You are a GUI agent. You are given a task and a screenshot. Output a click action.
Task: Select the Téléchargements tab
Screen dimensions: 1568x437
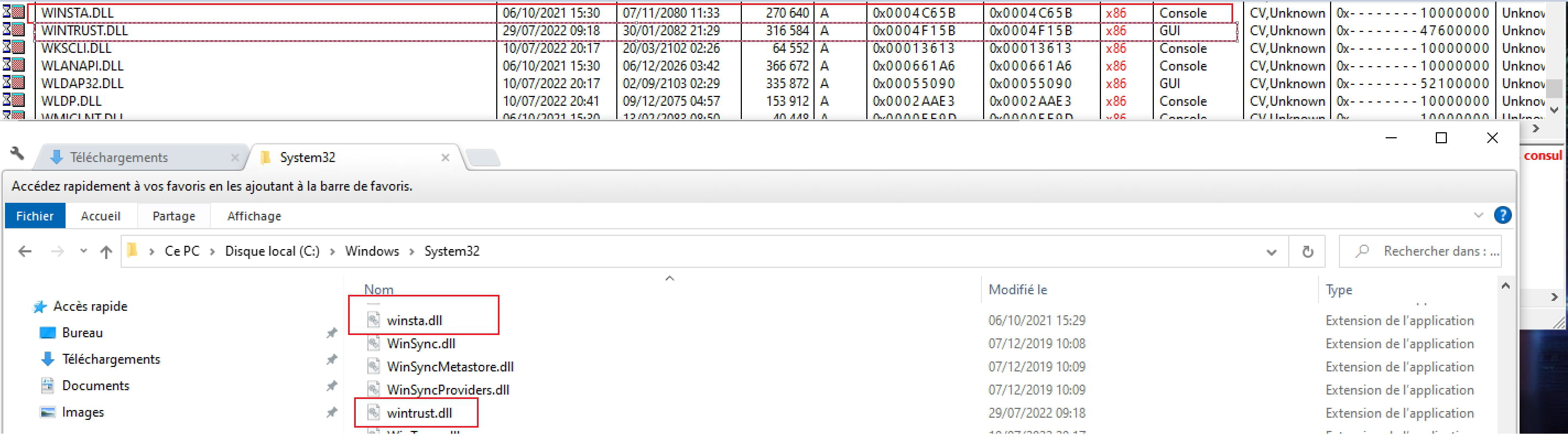click(x=139, y=158)
